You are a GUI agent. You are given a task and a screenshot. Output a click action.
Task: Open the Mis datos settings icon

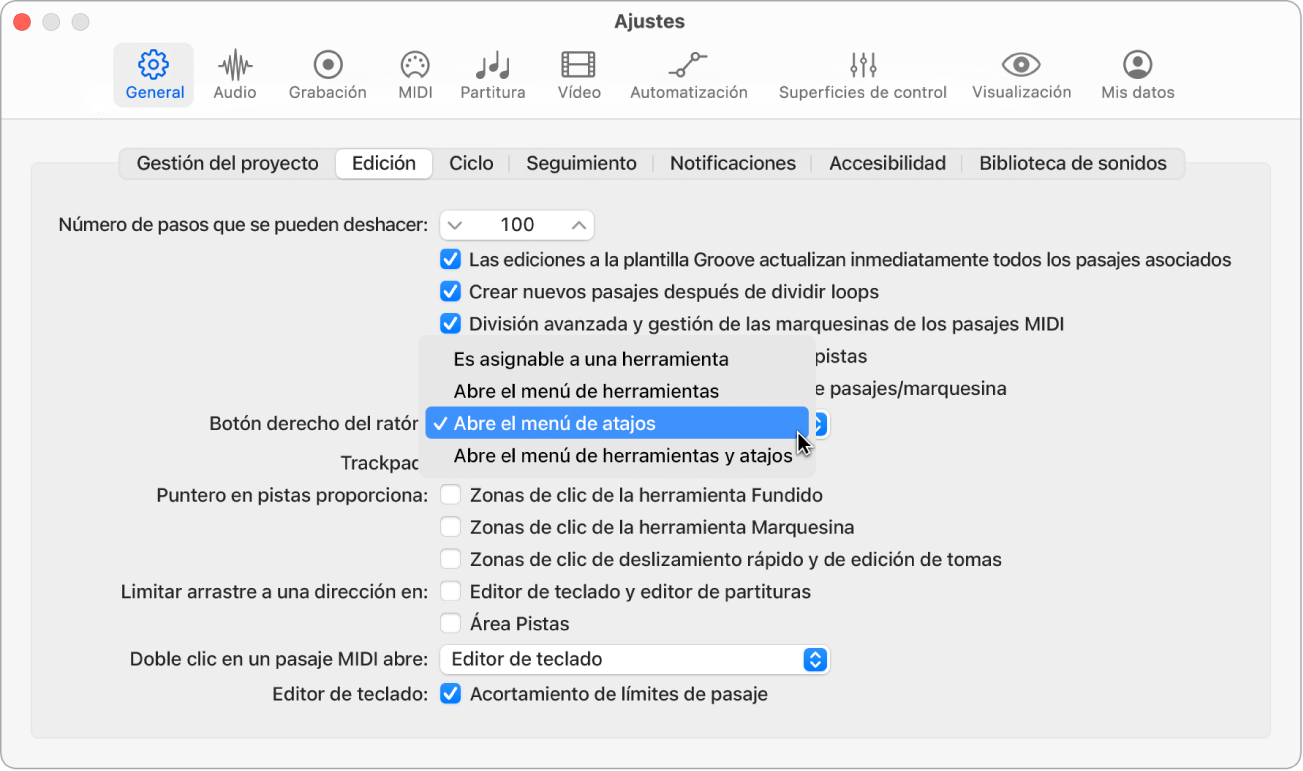tap(1136, 74)
